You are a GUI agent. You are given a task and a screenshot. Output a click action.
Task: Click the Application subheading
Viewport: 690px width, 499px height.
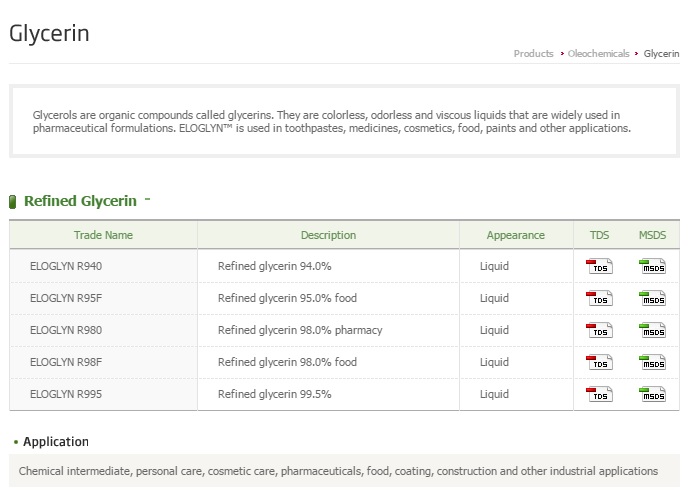[56, 441]
